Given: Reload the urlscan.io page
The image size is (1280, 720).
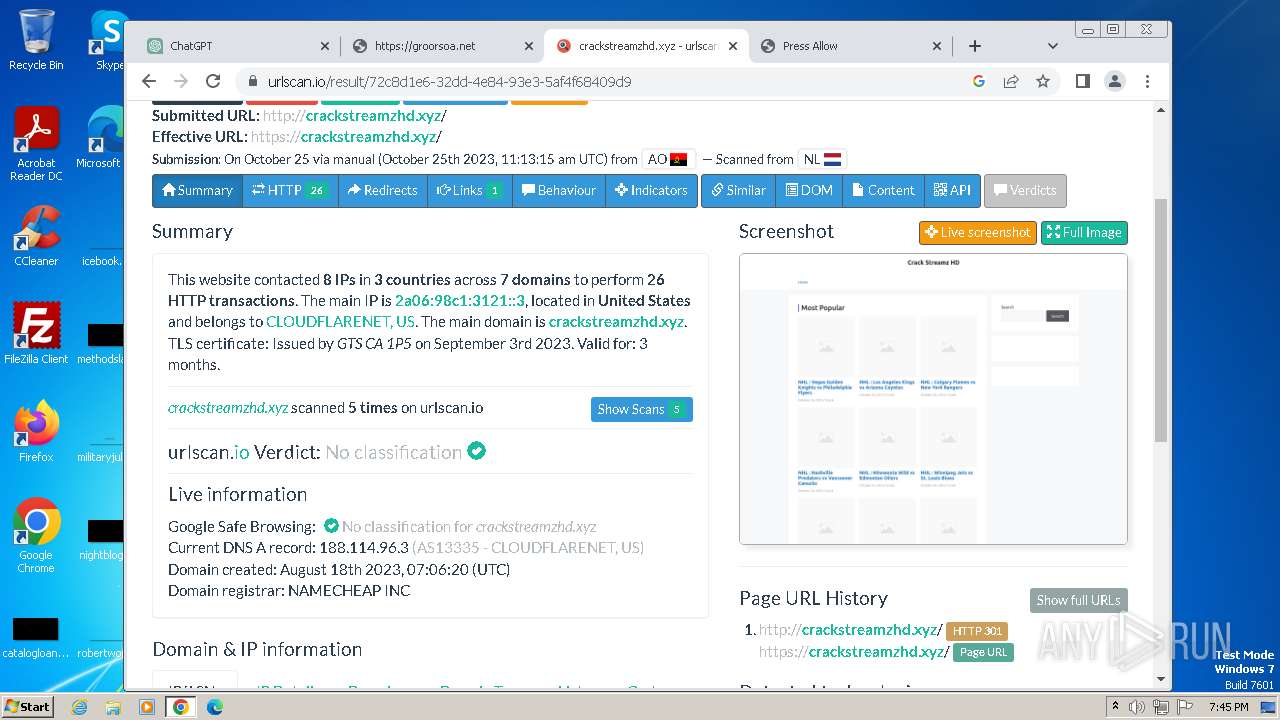Looking at the screenshot, I should tap(213, 81).
